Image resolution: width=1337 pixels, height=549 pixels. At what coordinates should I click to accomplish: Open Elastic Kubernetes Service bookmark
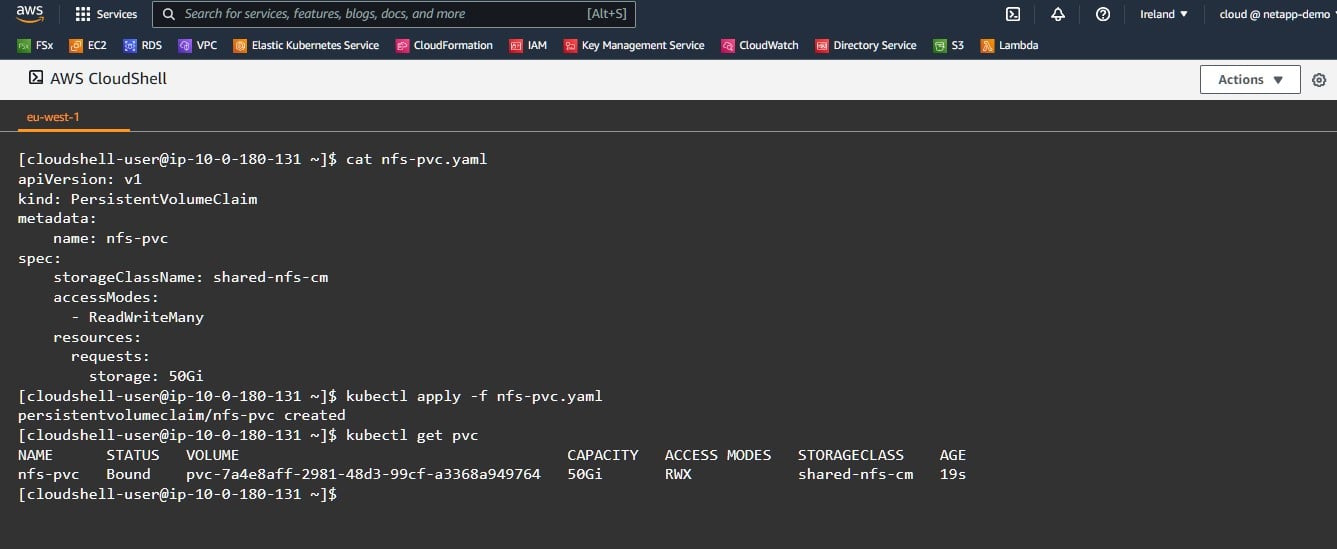click(306, 45)
